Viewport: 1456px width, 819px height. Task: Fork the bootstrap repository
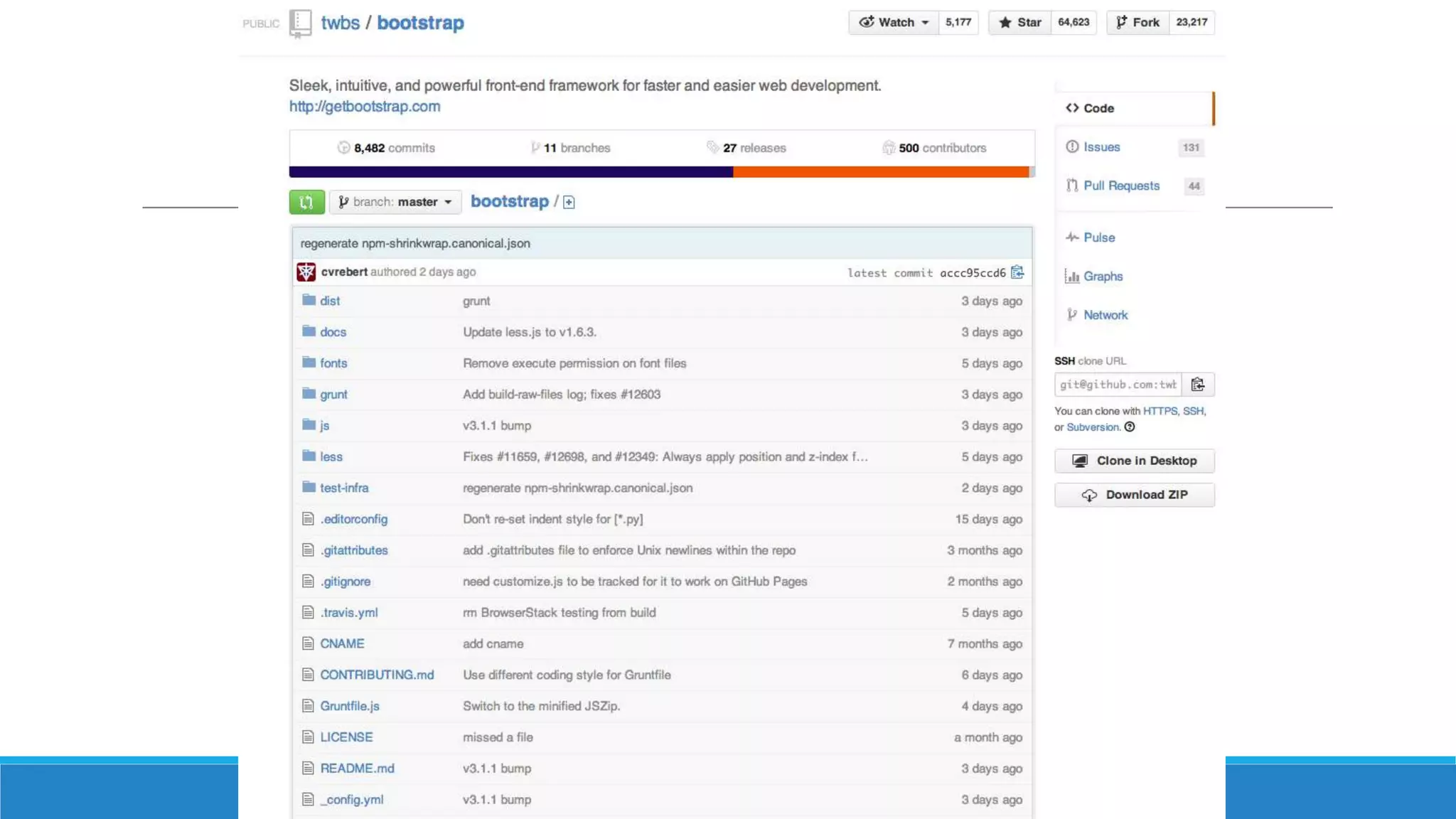pos(1137,23)
